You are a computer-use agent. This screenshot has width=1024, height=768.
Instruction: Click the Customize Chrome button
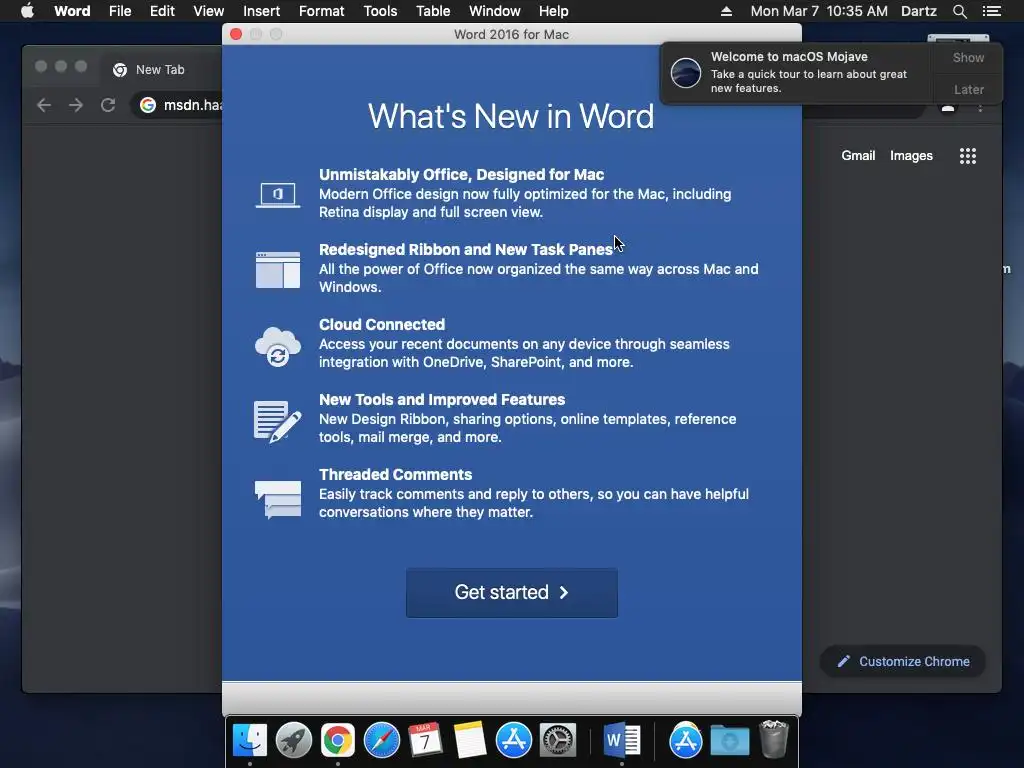pos(903,662)
